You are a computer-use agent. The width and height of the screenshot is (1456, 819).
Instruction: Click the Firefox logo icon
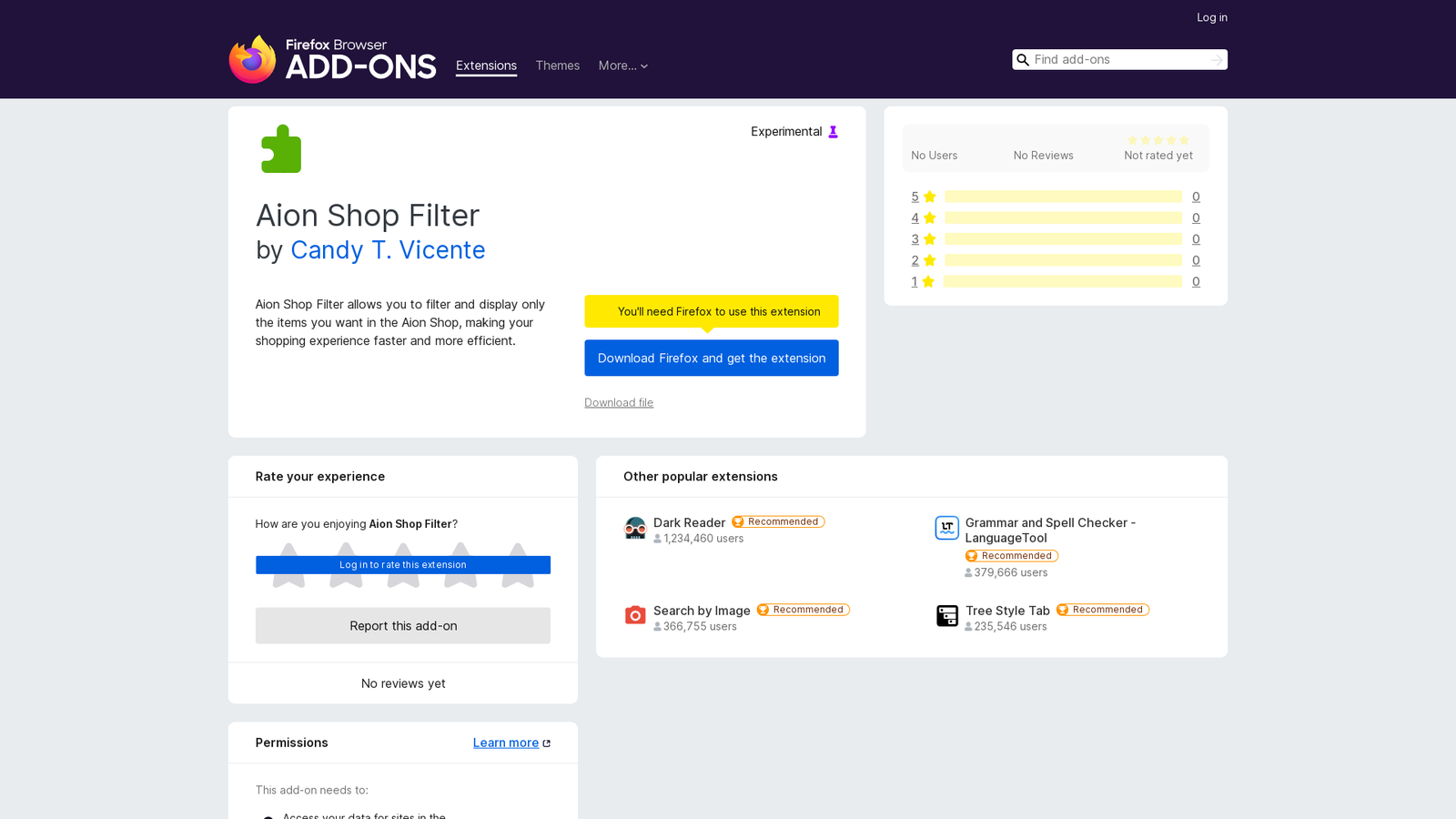click(x=252, y=59)
